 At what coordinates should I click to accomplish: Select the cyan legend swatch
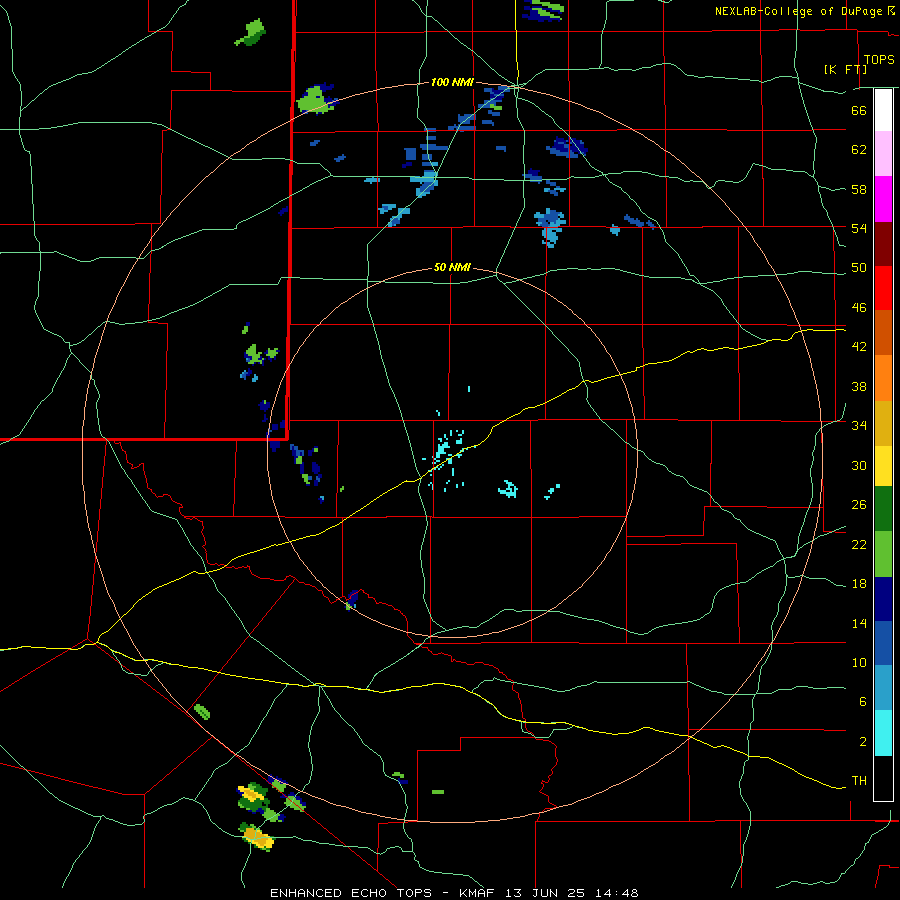pyautogui.click(x=883, y=733)
